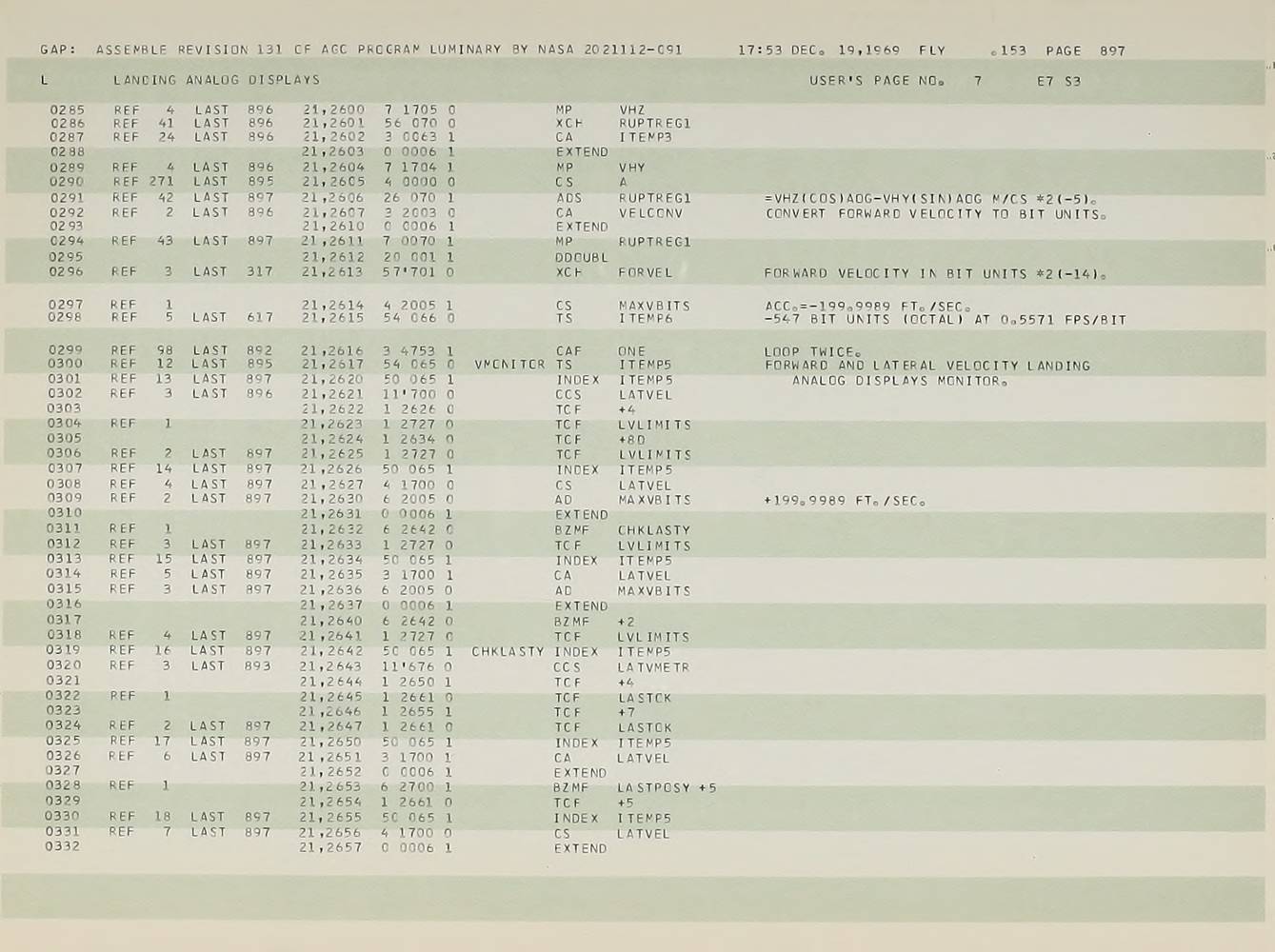This screenshot has height=952, width=1275.
Task: Click the operand '+8D'
Action: point(631,440)
